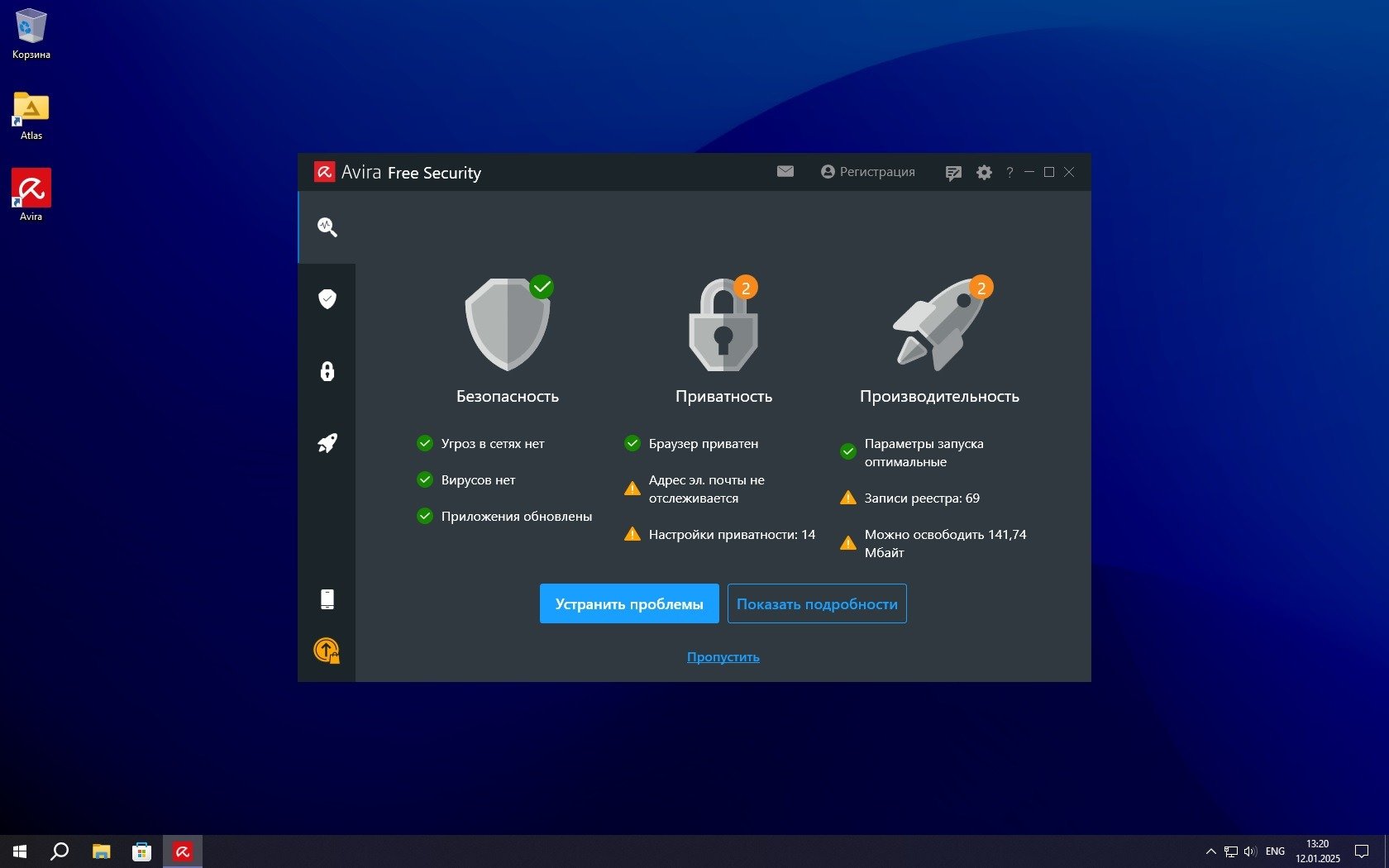Click the 'Приватность' heading
This screenshot has width=1389, height=868.
coord(723,396)
